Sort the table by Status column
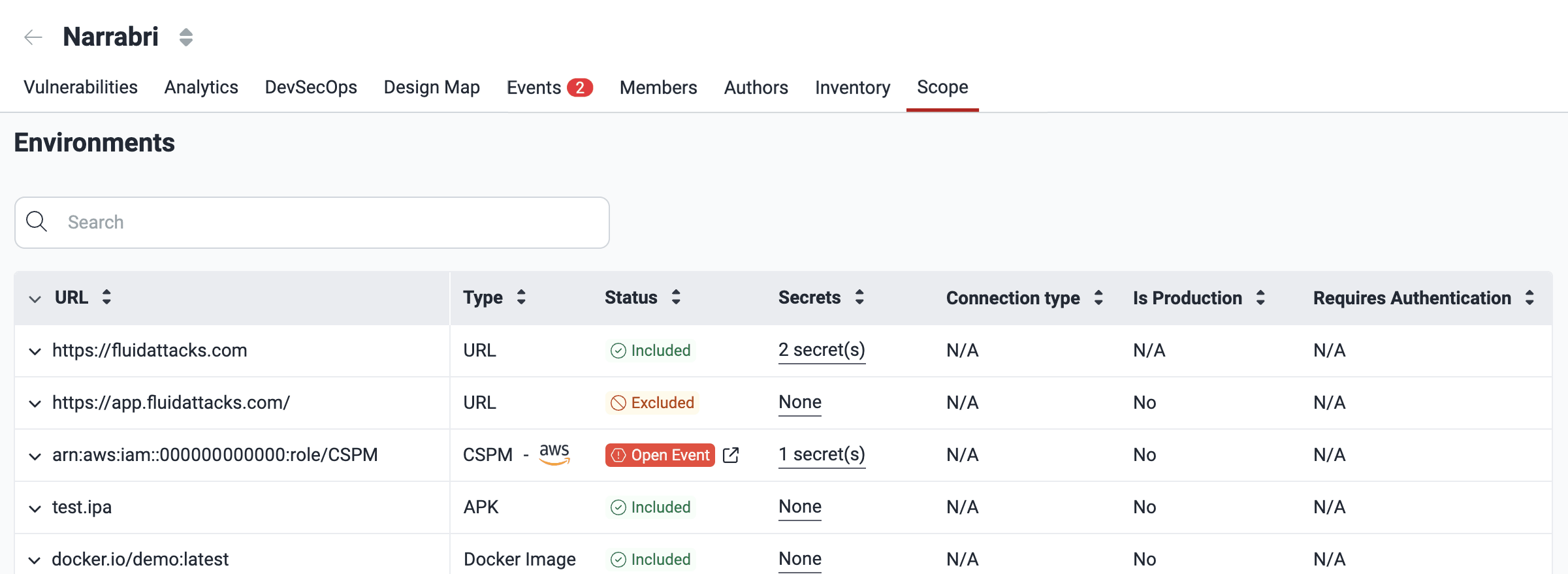 point(676,297)
